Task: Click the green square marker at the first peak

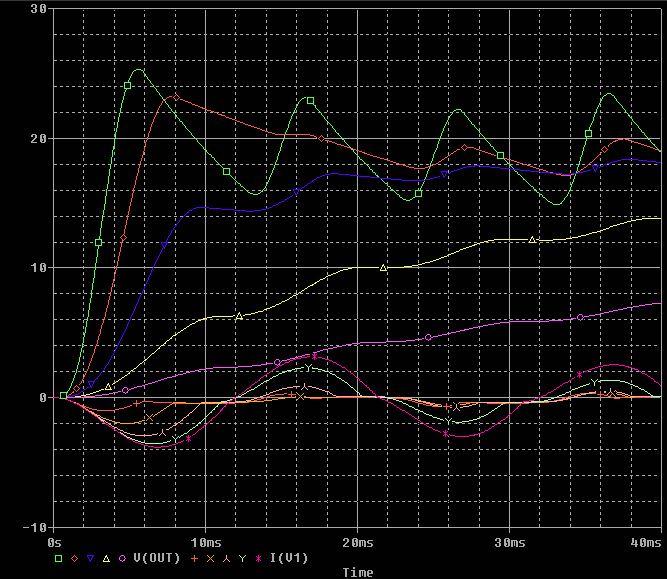Action: (x=127, y=86)
